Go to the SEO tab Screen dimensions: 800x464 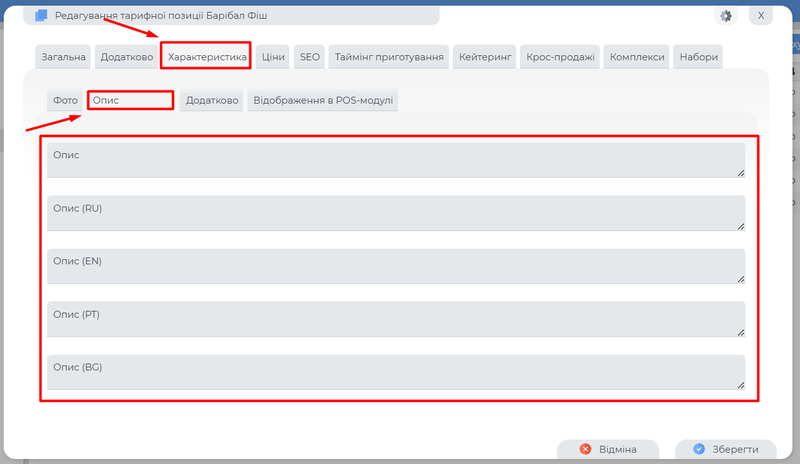pos(310,58)
